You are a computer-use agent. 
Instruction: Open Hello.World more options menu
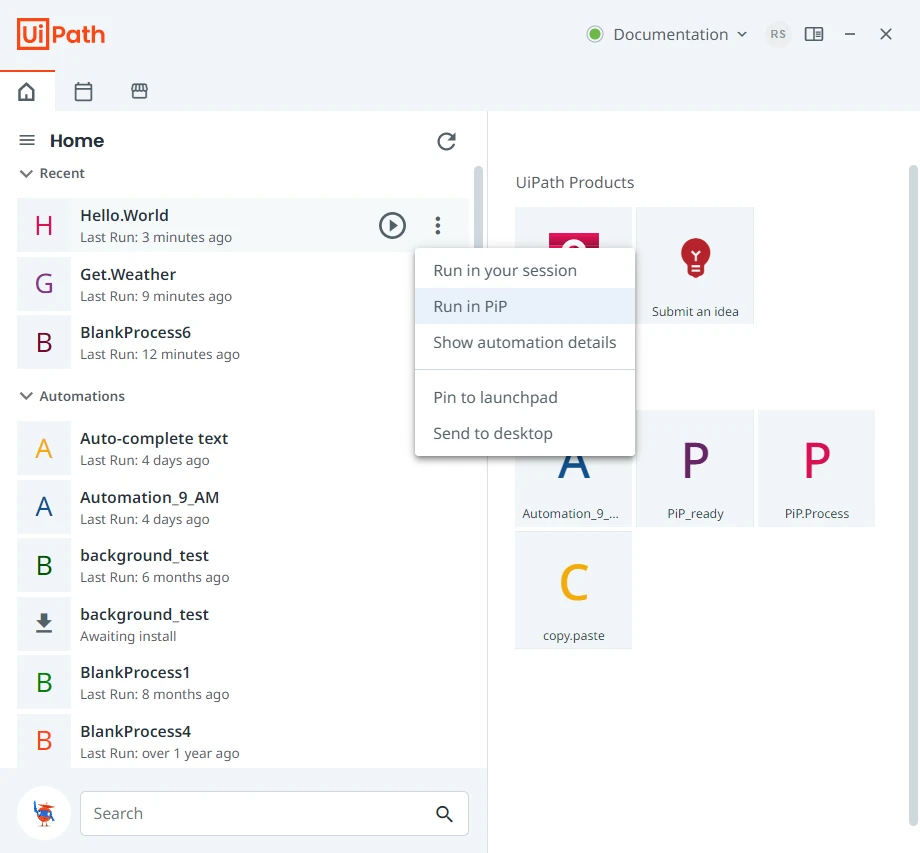pyautogui.click(x=438, y=225)
